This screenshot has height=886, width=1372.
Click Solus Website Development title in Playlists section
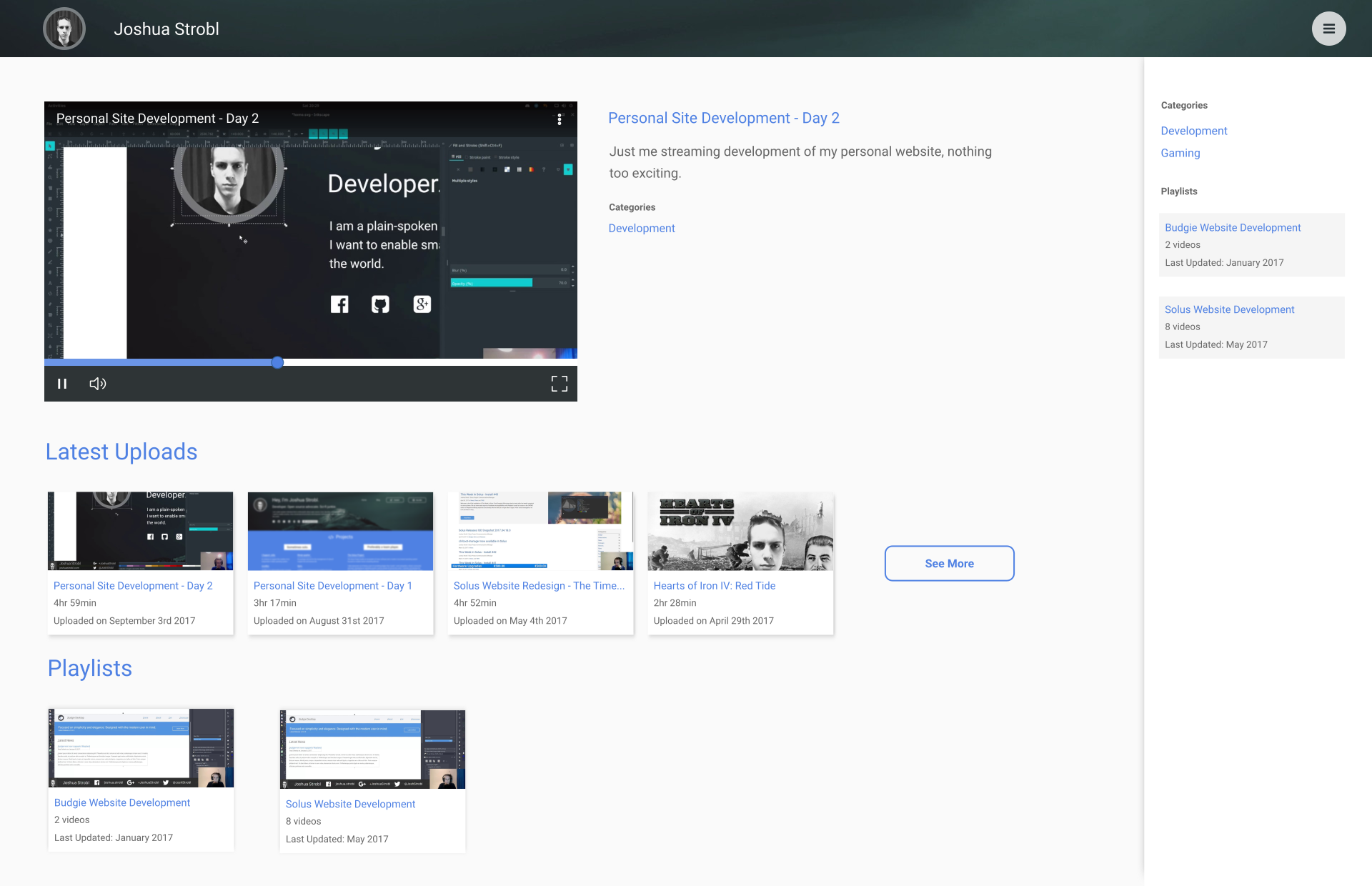pyautogui.click(x=350, y=804)
